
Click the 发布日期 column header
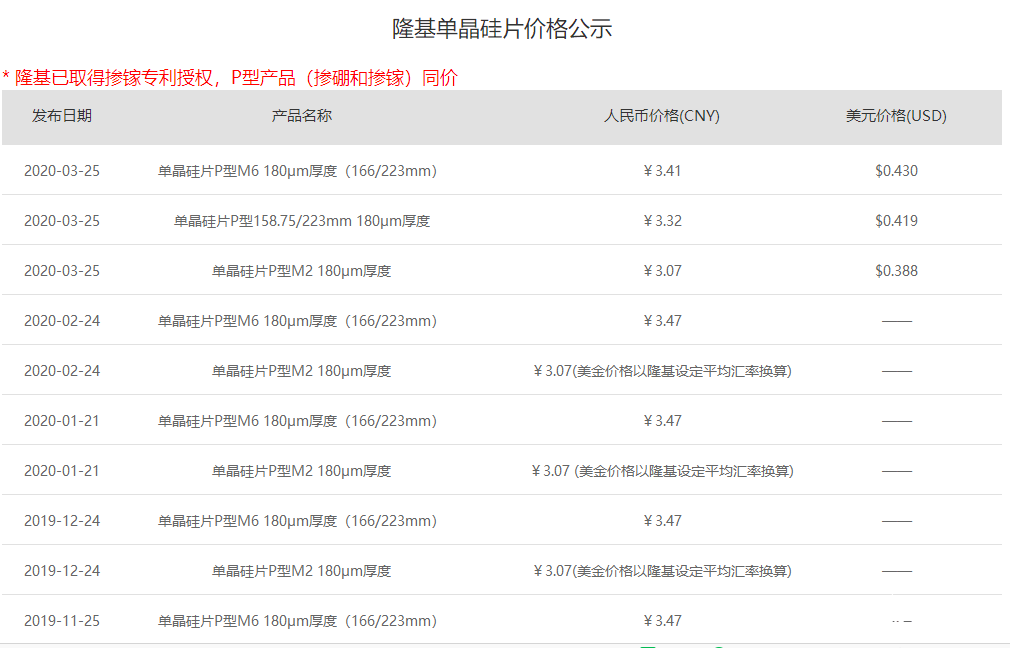(64, 116)
